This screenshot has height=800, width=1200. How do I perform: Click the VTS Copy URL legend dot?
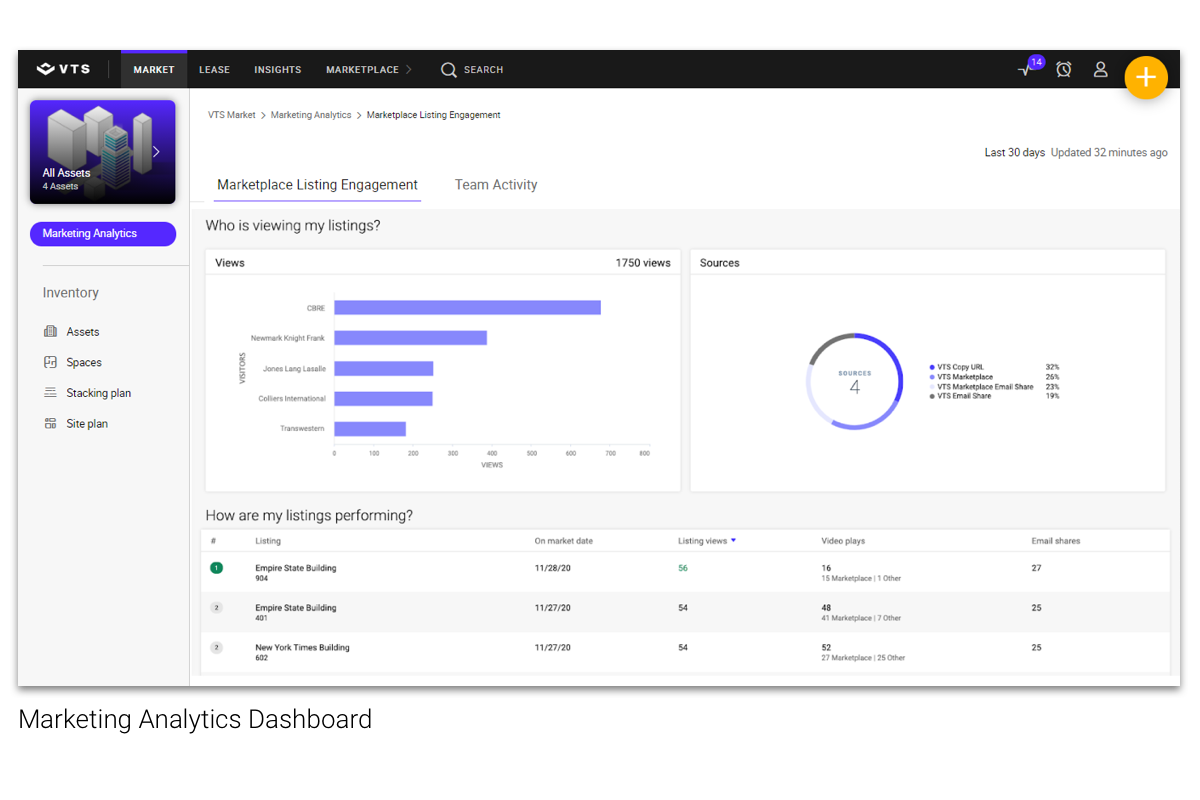[x=933, y=367]
